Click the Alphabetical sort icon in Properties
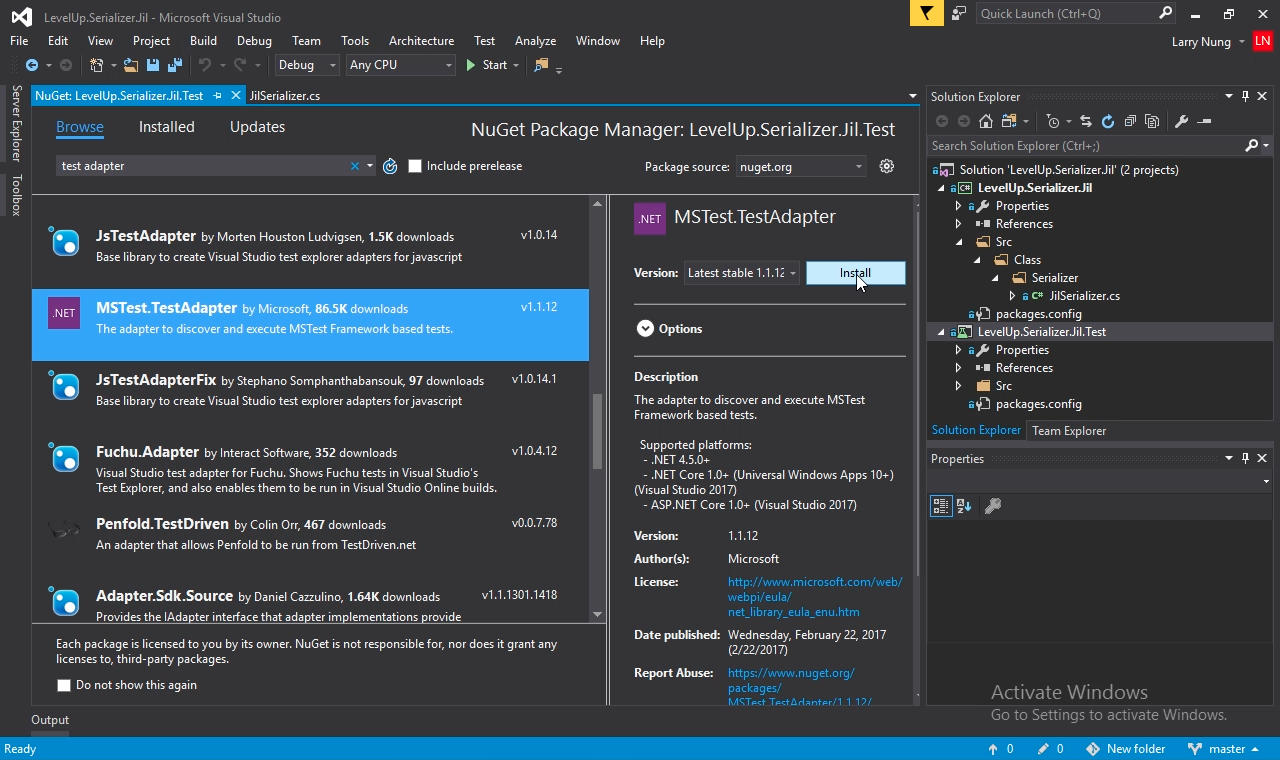 (964, 506)
